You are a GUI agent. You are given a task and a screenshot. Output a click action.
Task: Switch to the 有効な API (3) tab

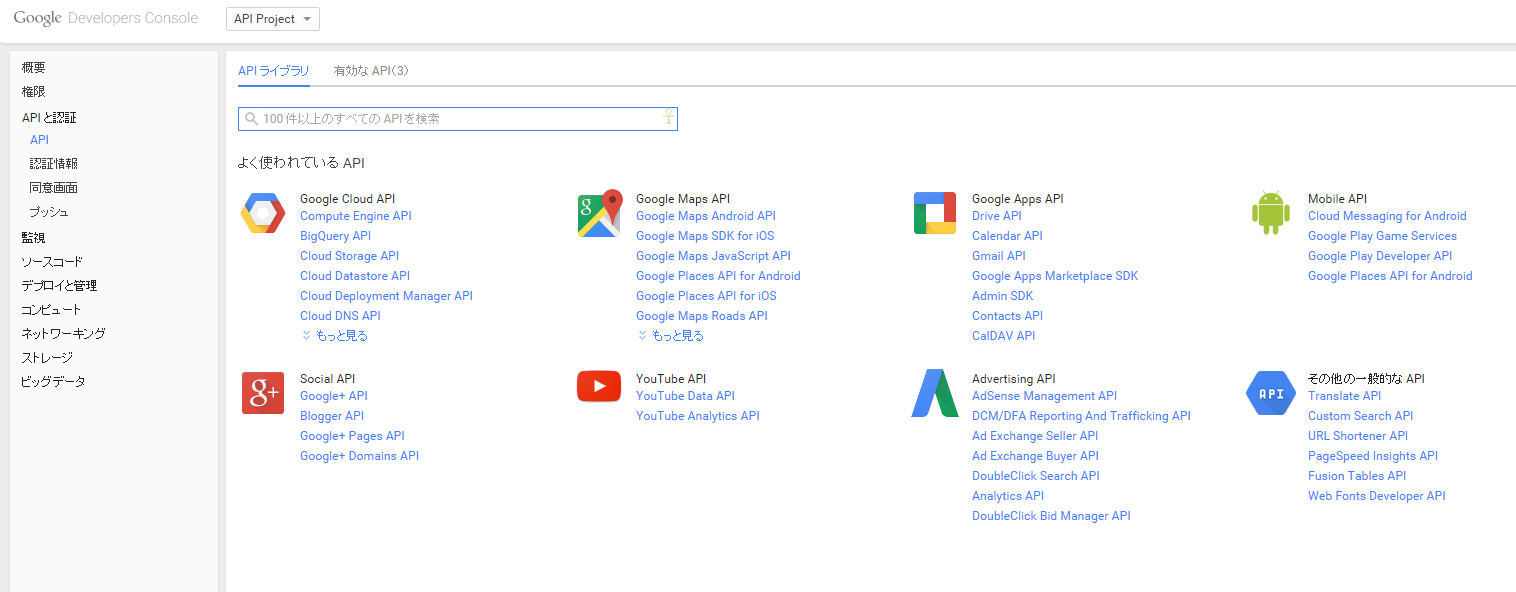(371, 71)
